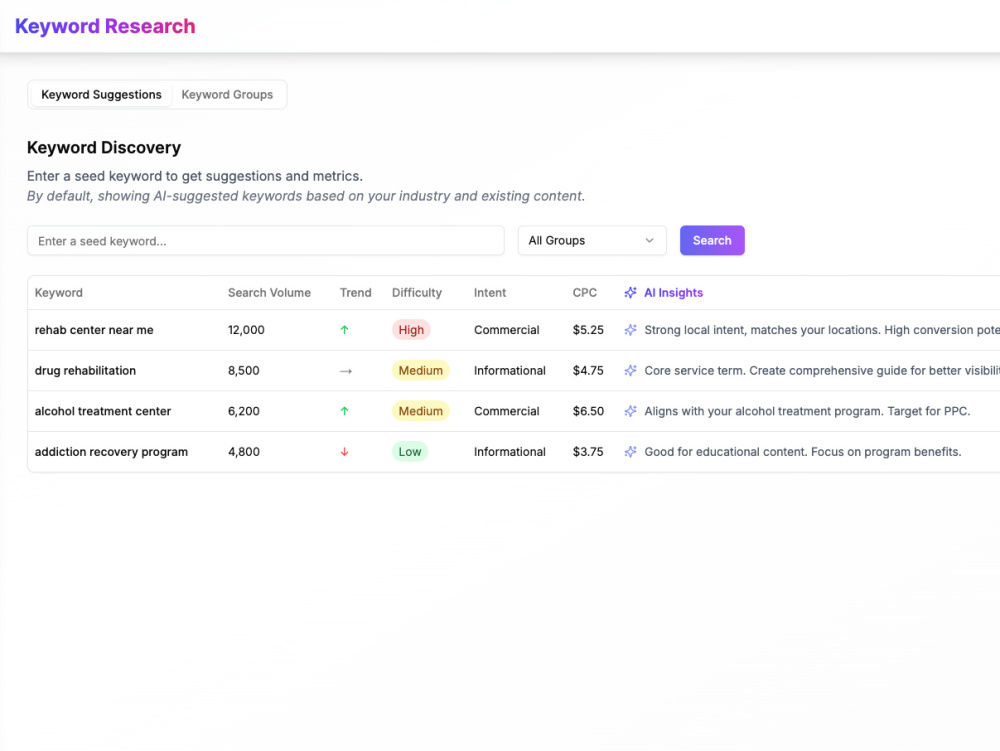1000x751 pixels.
Task: Click insight about alcohol treatment program PPC
Action: click(807, 411)
